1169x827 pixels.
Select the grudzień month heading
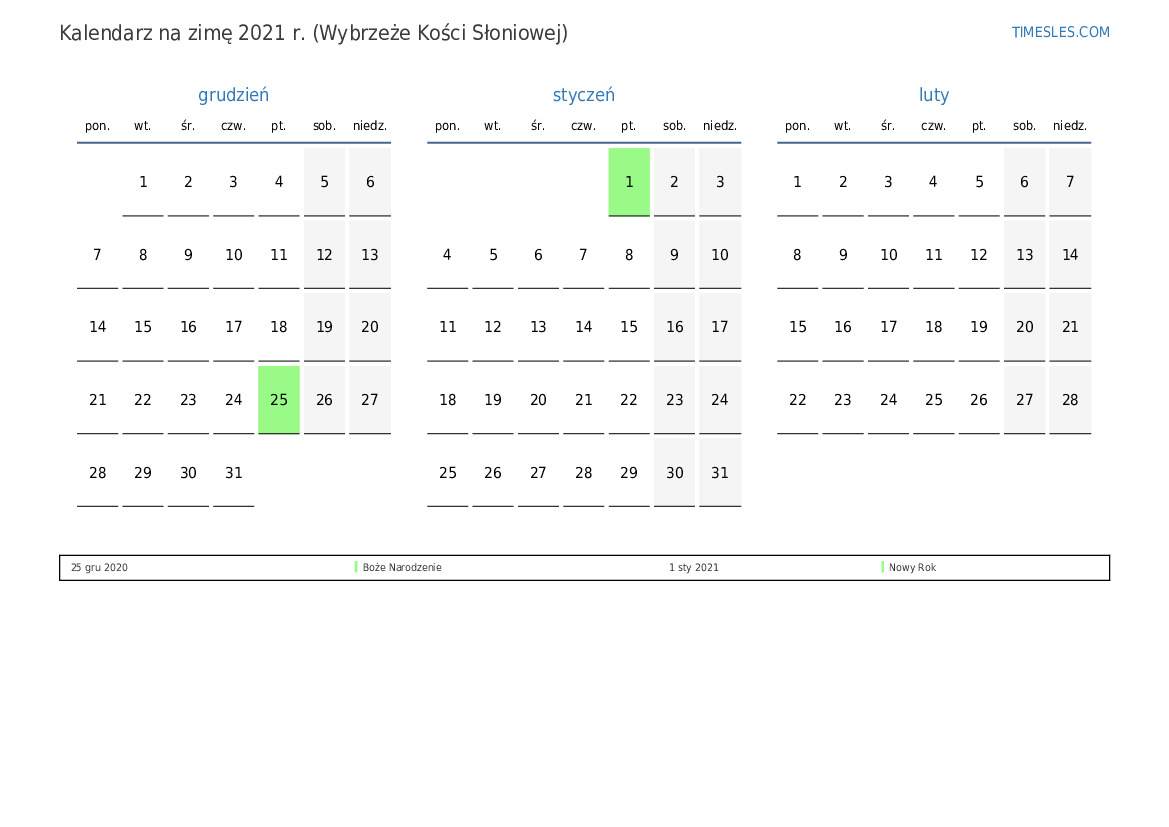tap(233, 95)
